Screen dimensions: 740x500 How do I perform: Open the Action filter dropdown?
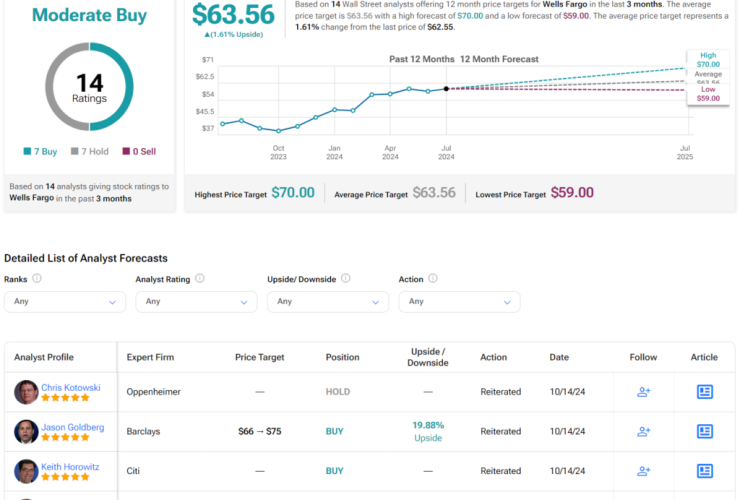460,302
